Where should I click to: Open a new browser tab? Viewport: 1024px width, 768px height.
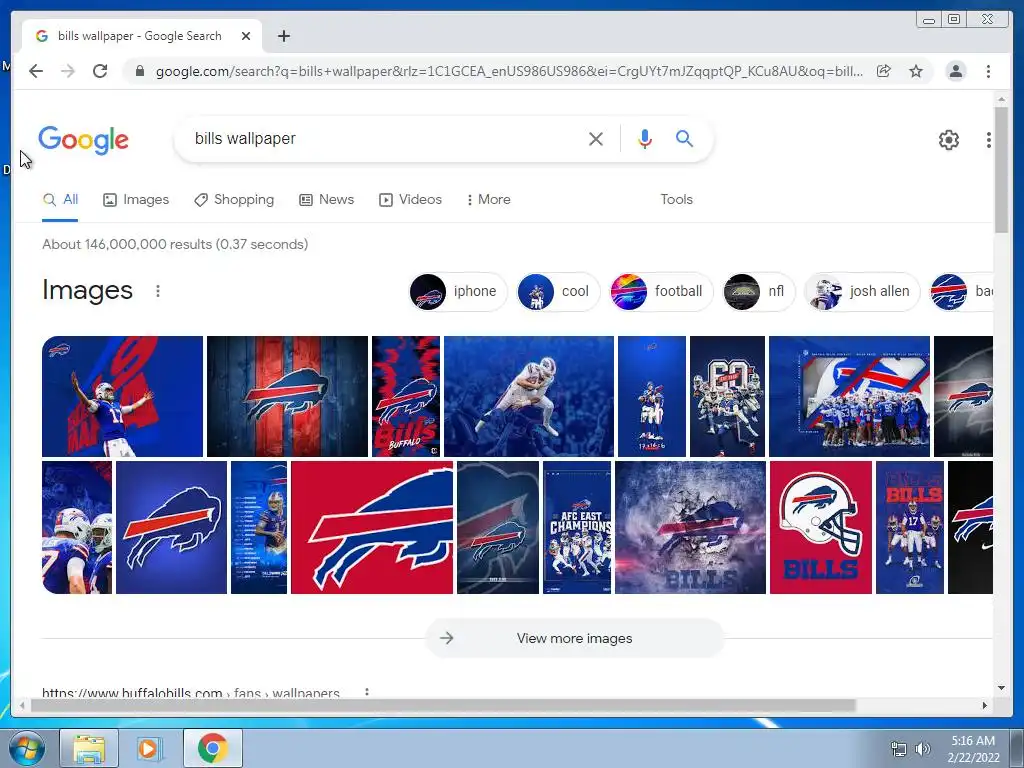click(x=283, y=36)
